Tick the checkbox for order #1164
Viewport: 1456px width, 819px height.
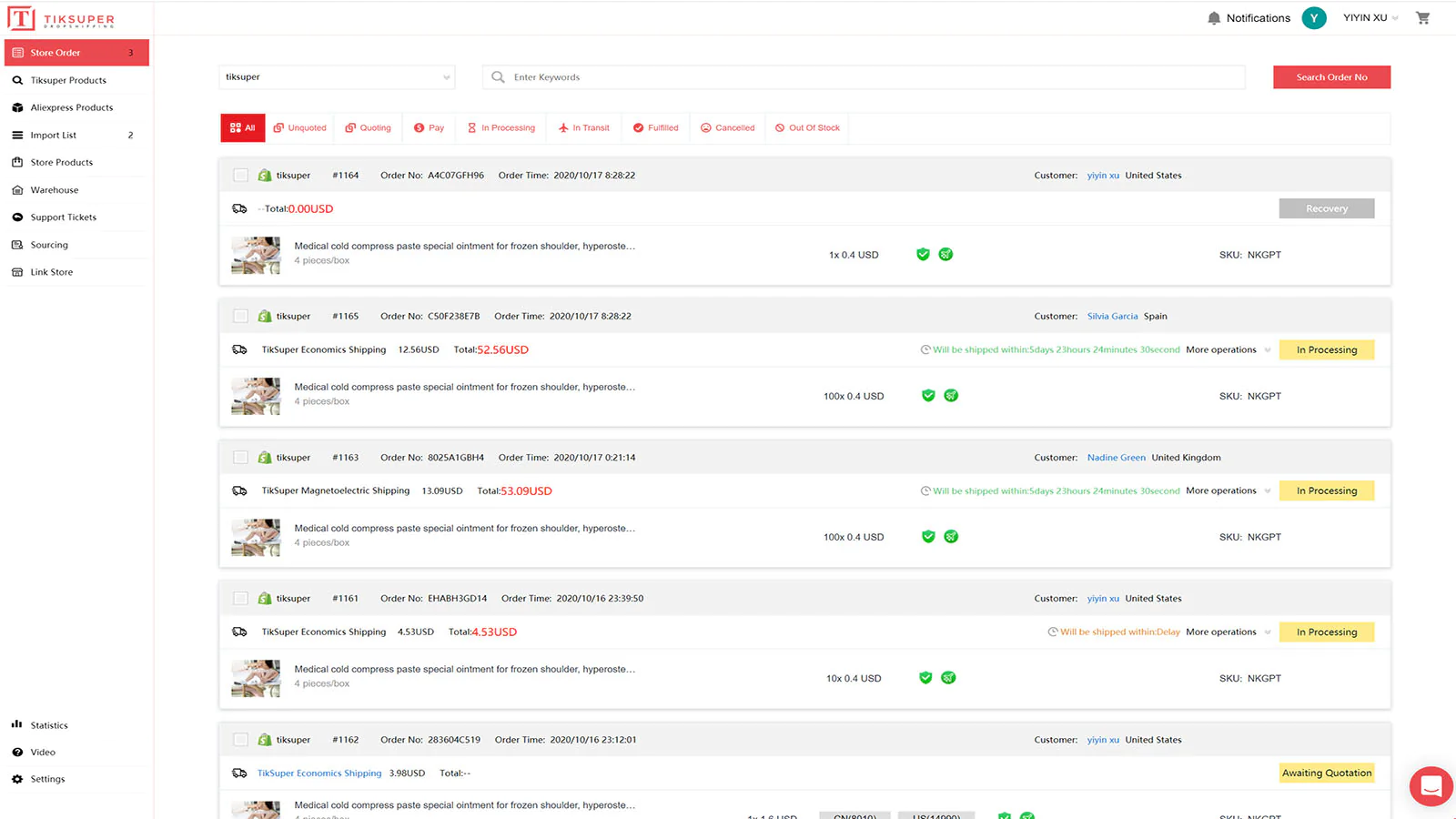[x=240, y=175]
